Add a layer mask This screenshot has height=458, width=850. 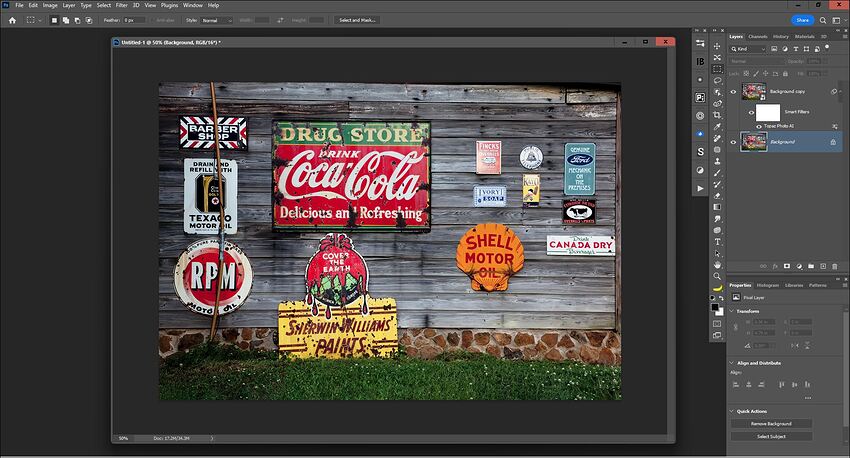coord(787,266)
